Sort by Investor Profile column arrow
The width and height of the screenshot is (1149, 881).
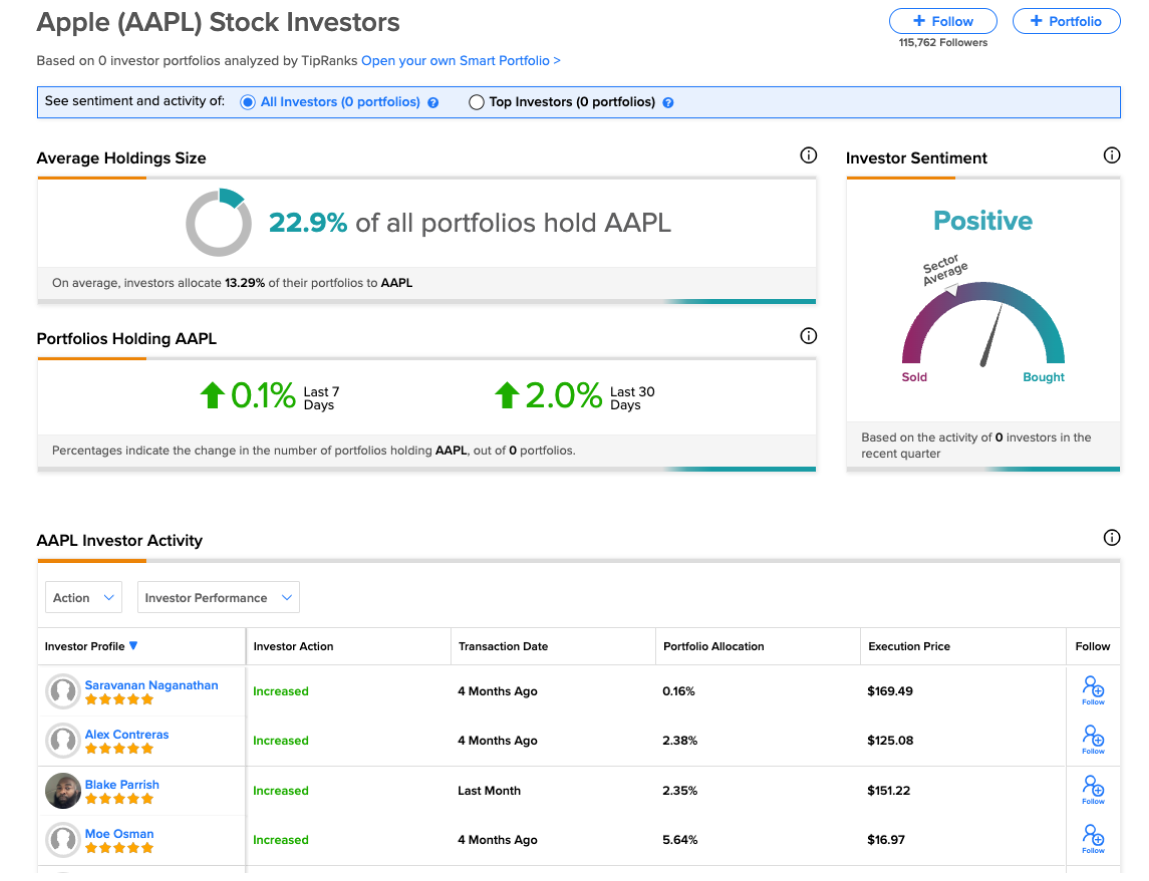(x=133, y=646)
